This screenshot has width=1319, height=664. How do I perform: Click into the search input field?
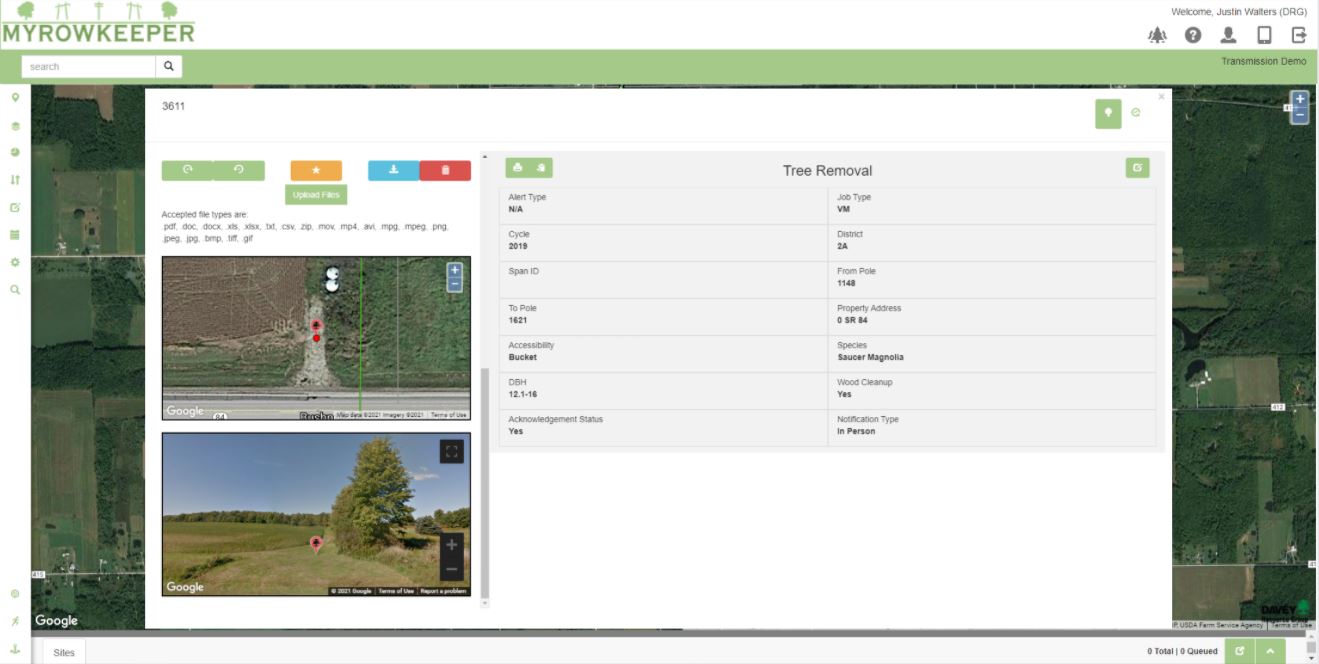pos(88,67)
